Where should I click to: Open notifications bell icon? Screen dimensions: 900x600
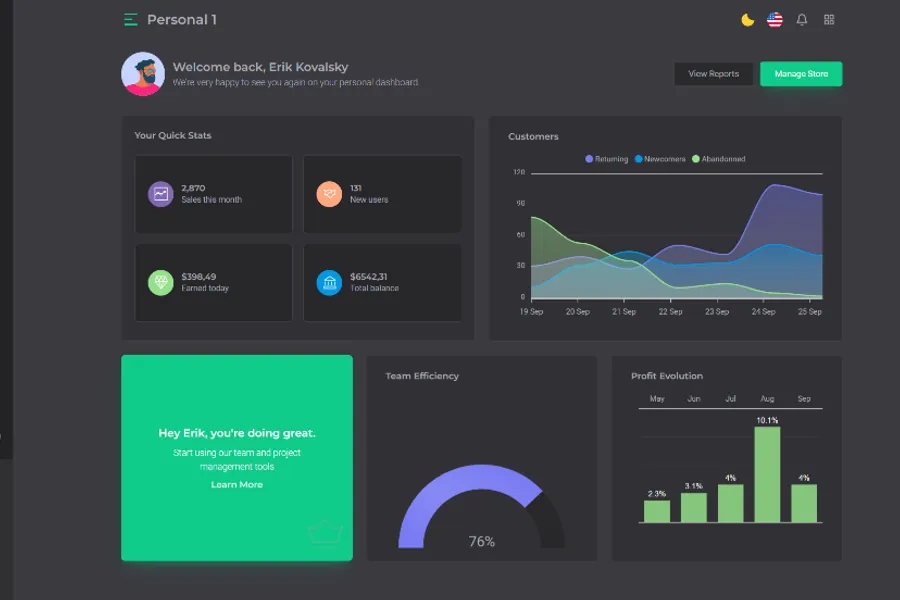802,20
